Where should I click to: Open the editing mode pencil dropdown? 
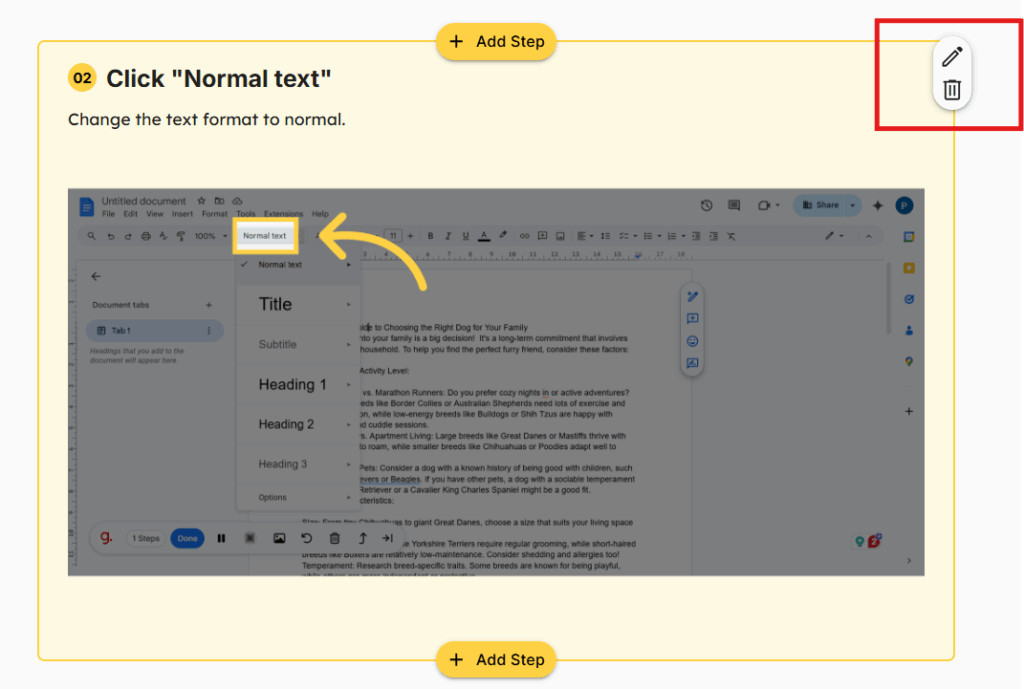click(834, 236)
